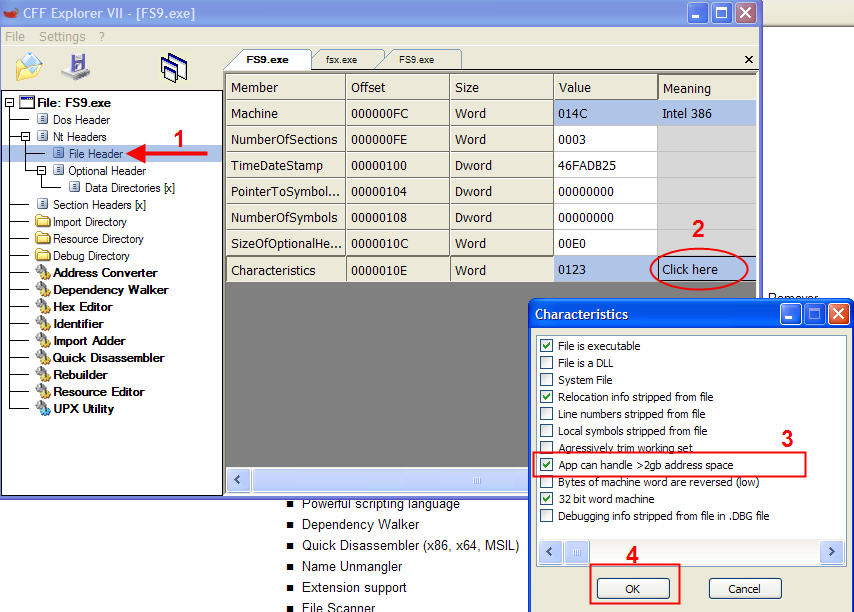854x612 pixels.
Task: Click the save floppy disk toolbar icon
Action: pyautogui.click(x=76, y=66)
